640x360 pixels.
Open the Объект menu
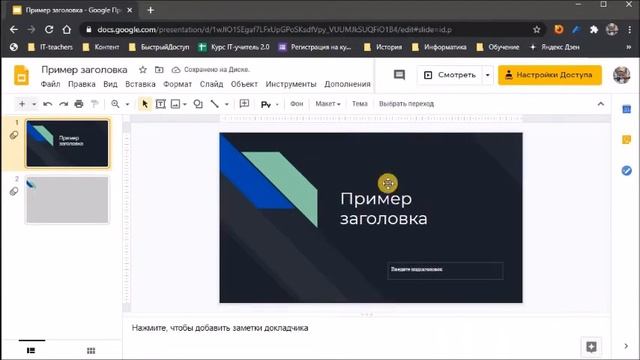click(244, 84)
